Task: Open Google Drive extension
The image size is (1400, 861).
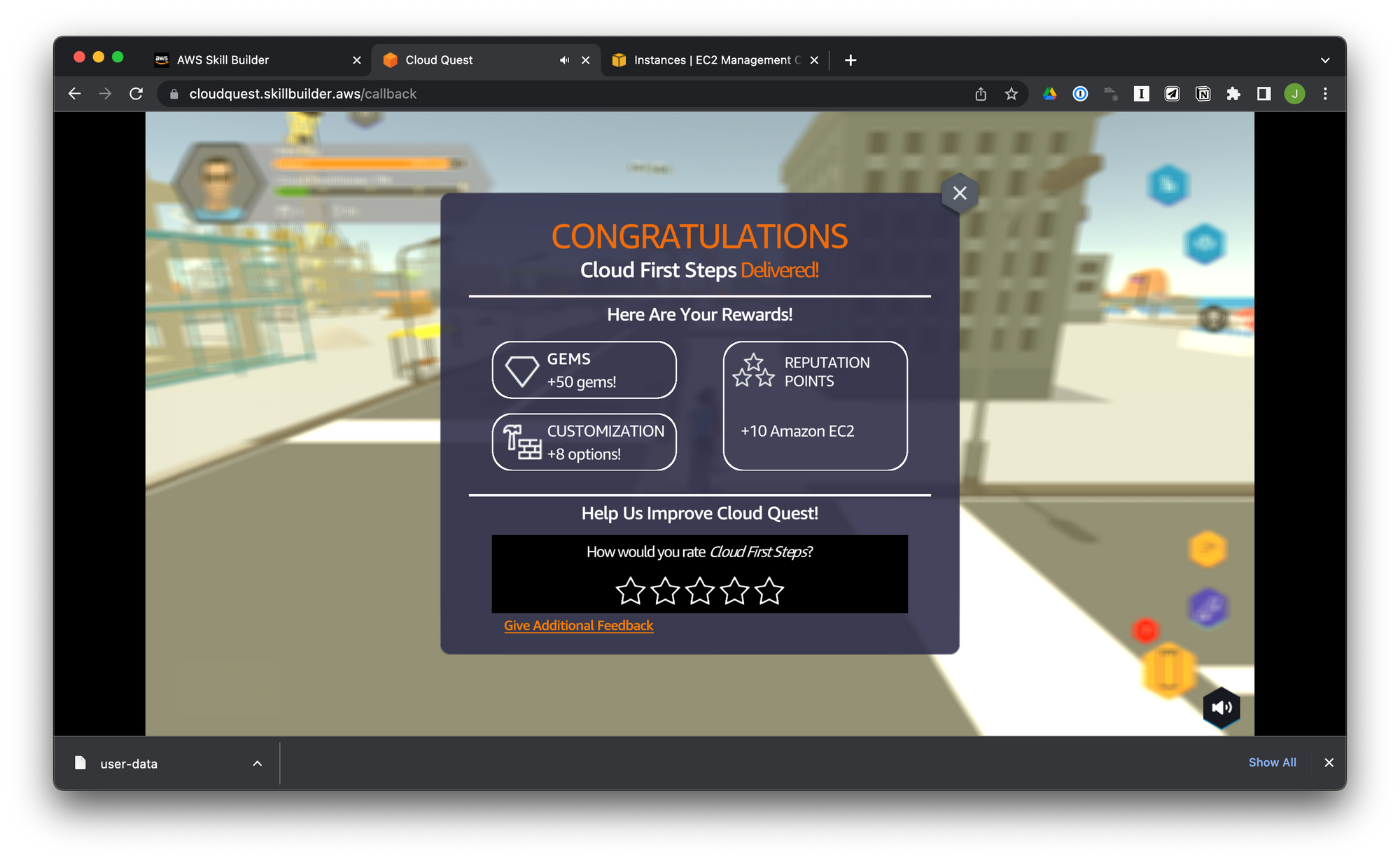Action: [x=1050, y=94]
